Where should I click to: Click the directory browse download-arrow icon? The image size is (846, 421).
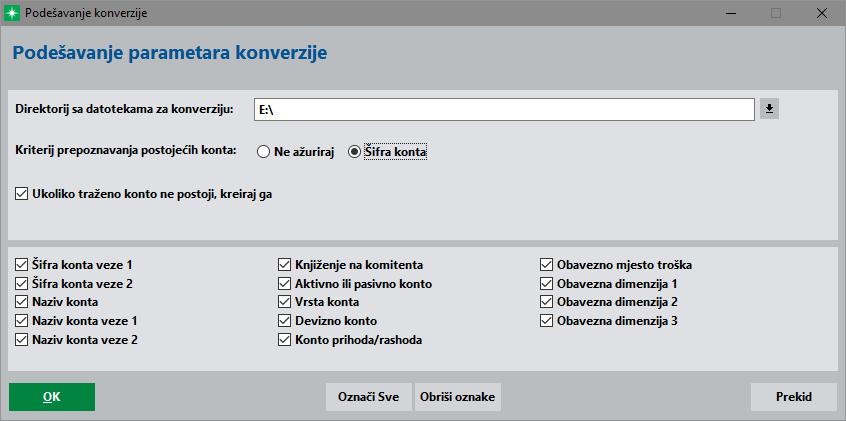click(x=769, y=109)
